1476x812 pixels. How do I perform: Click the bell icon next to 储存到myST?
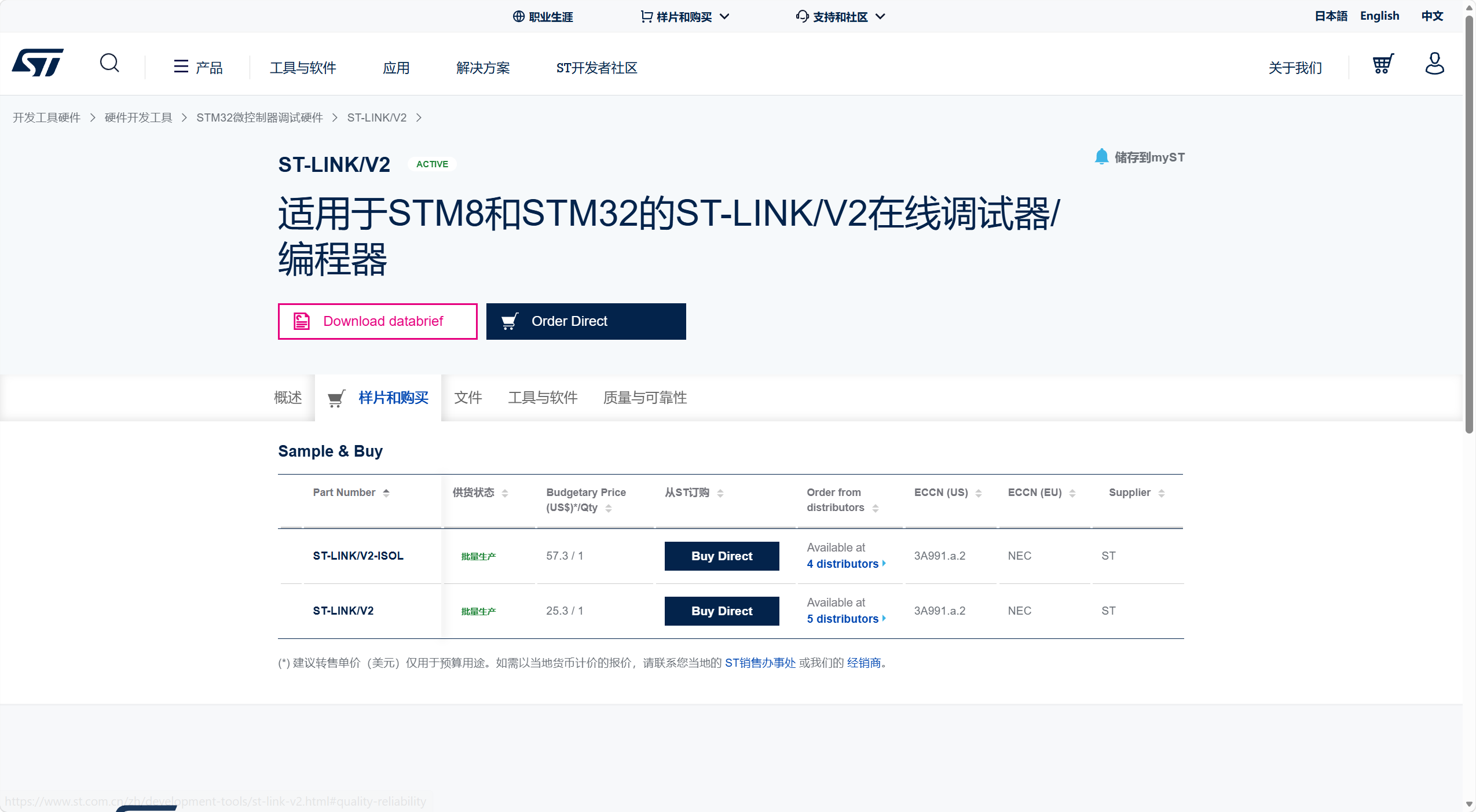coord(1101,157)
